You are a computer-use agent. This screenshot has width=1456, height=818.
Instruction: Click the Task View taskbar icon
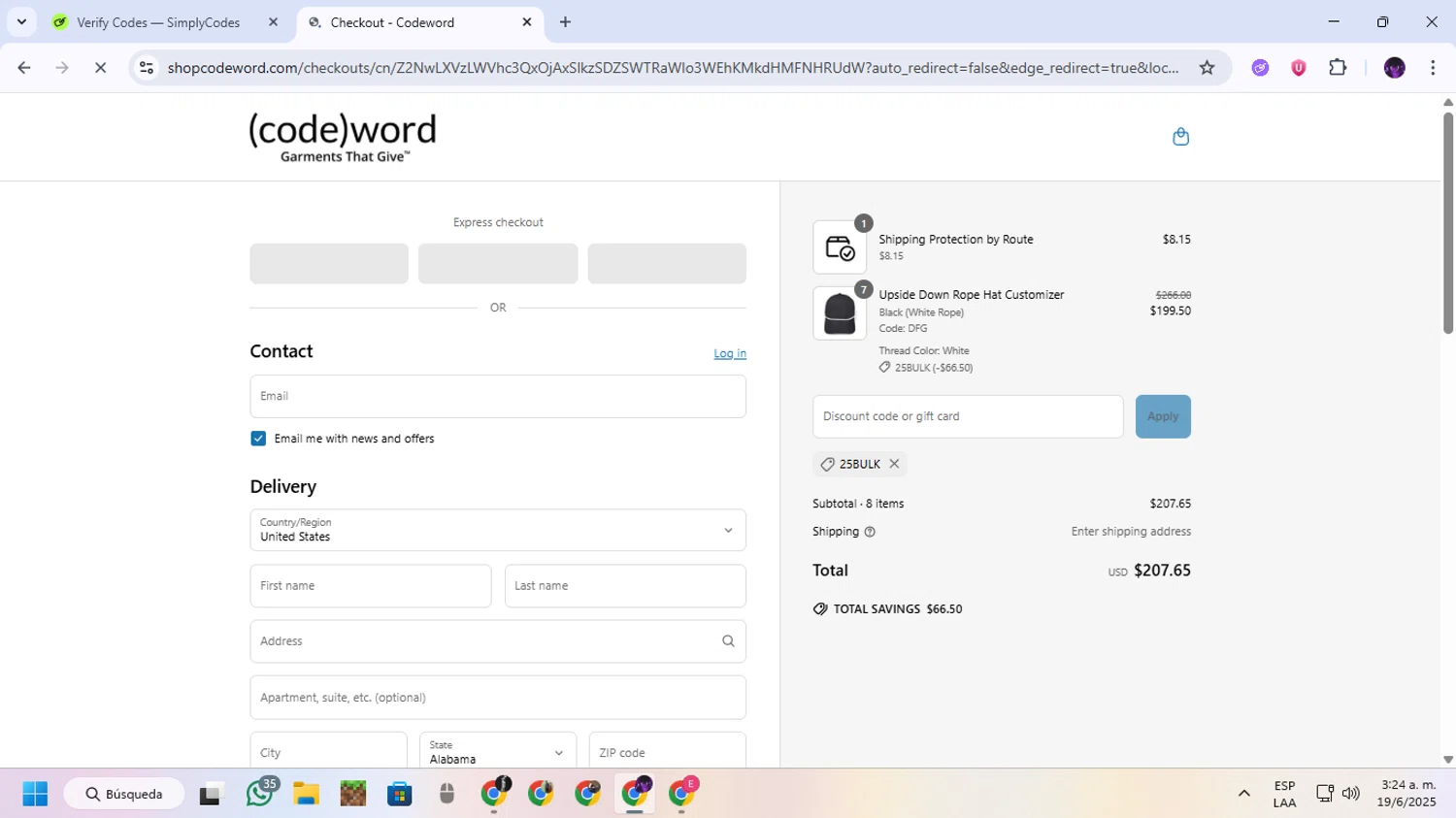[x=211, y=794]
